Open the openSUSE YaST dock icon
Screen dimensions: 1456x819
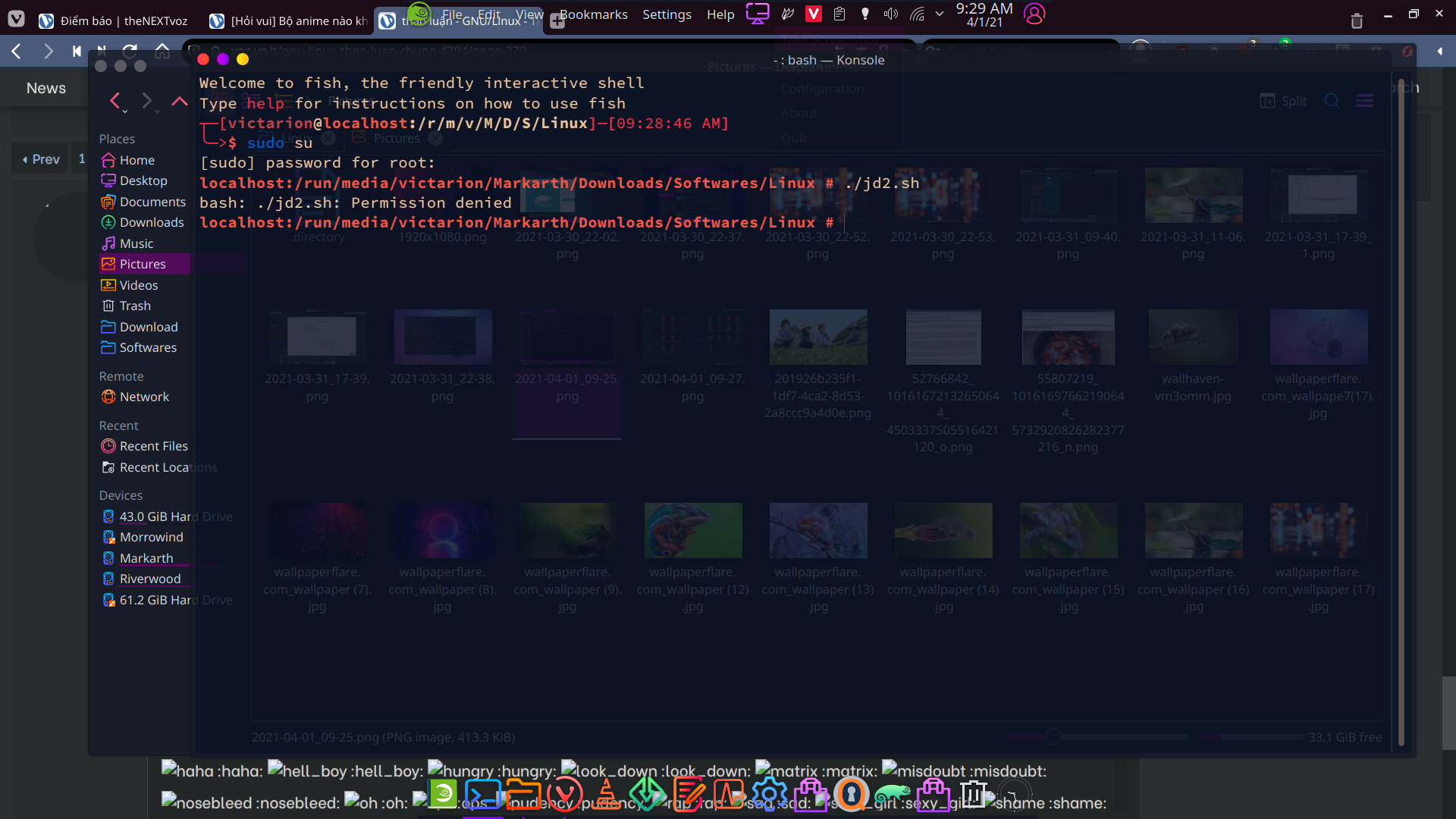[443, 794]
